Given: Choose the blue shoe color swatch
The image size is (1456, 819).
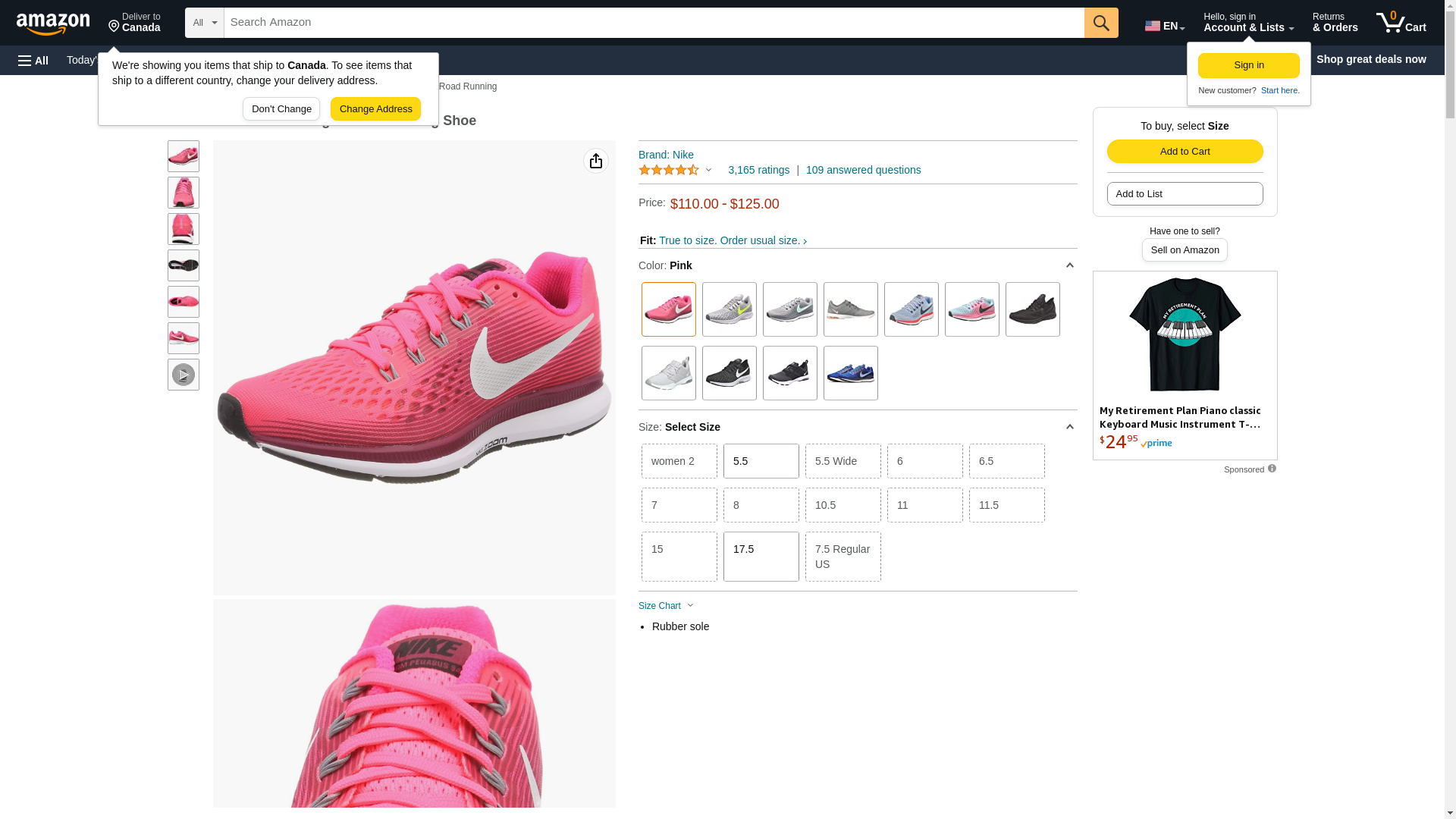Looking at the screenshot, I should 850,373.
